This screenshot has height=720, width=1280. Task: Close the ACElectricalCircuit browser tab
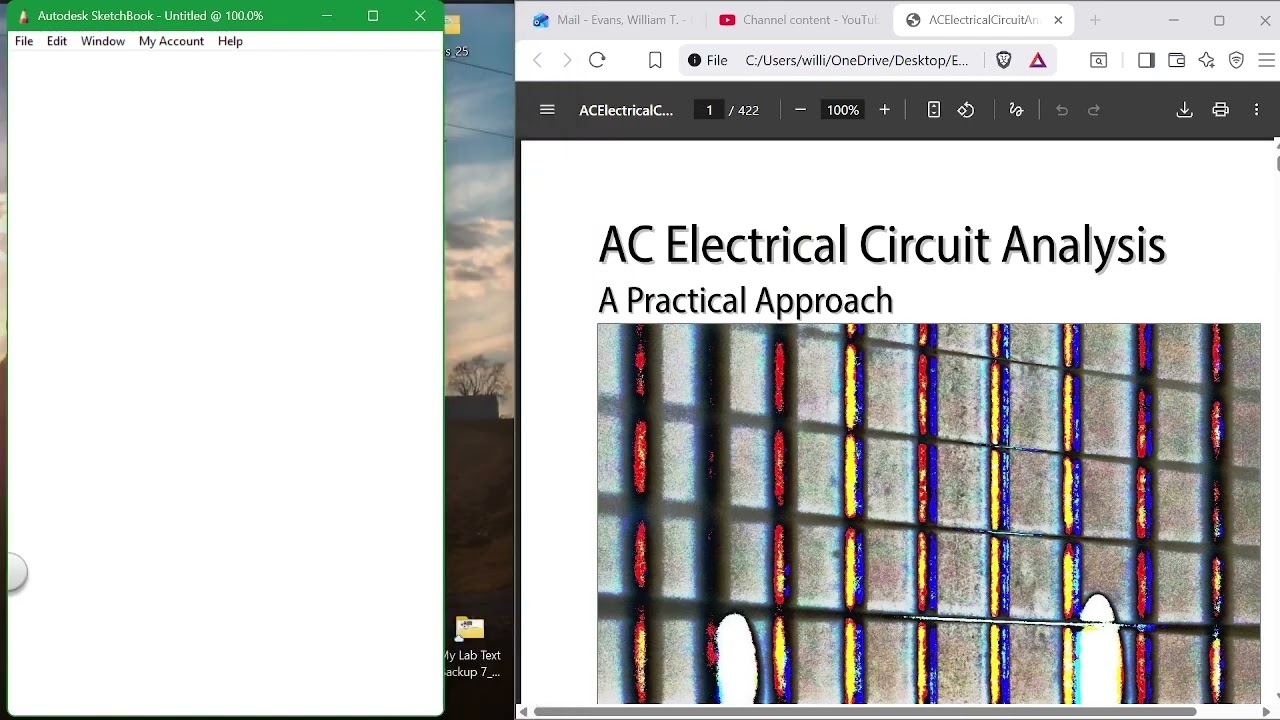pyautogui.click(x=1058, y=20)
